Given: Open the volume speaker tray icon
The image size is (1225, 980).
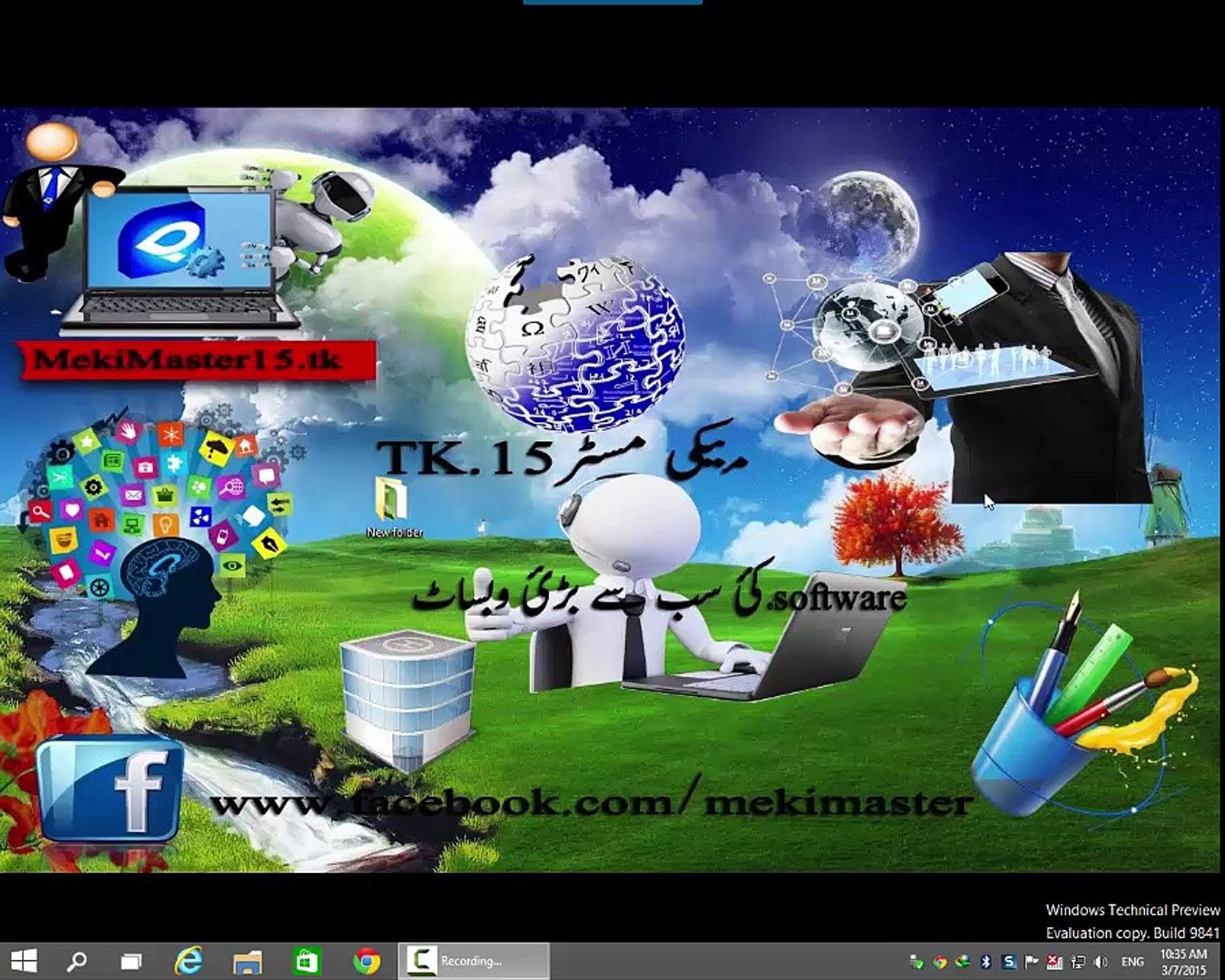Looking at the screenshot, I should click(1101, 962).
